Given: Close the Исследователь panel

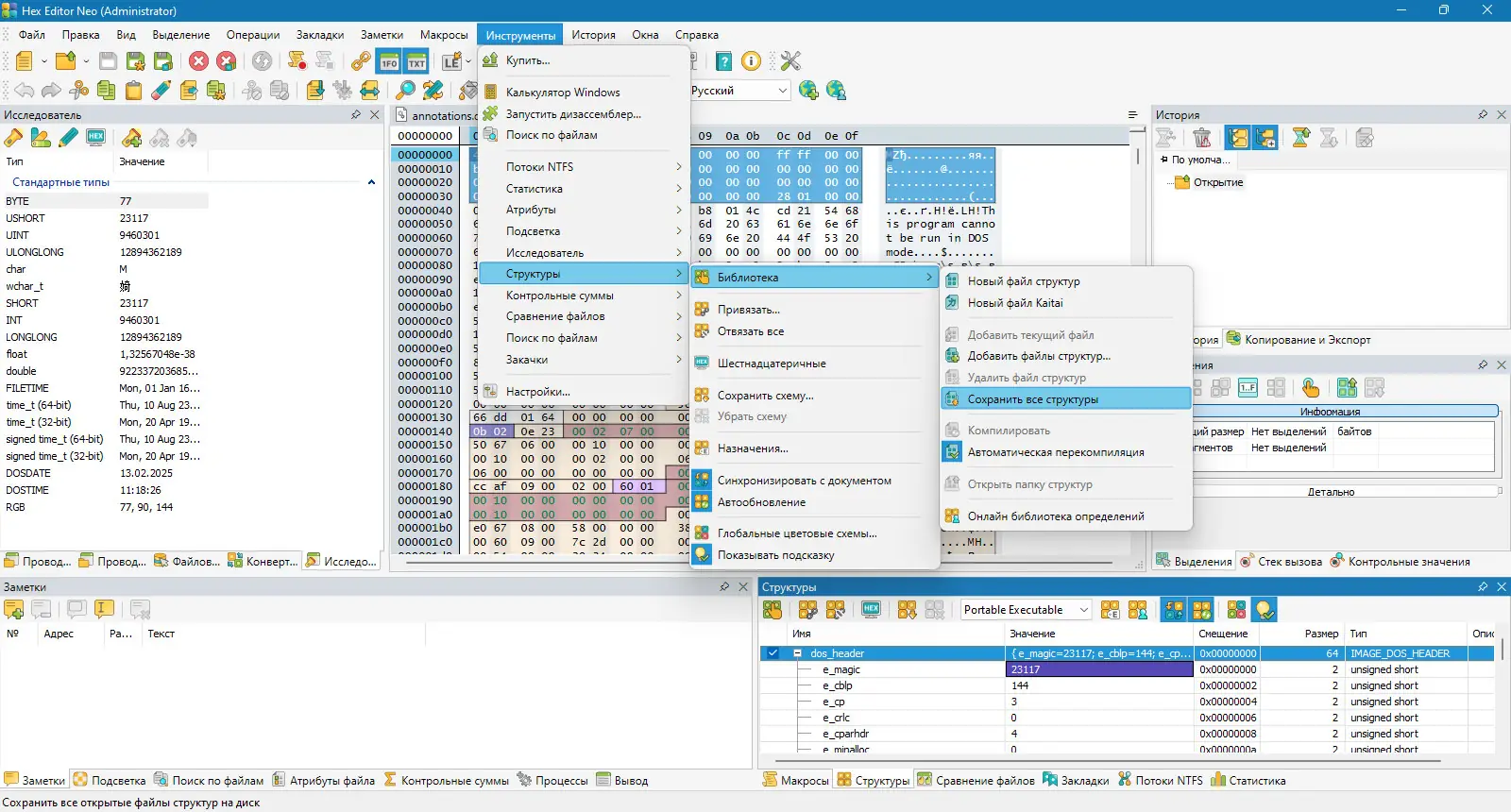Looking at the screenshot, I should (x=375, y=115).
